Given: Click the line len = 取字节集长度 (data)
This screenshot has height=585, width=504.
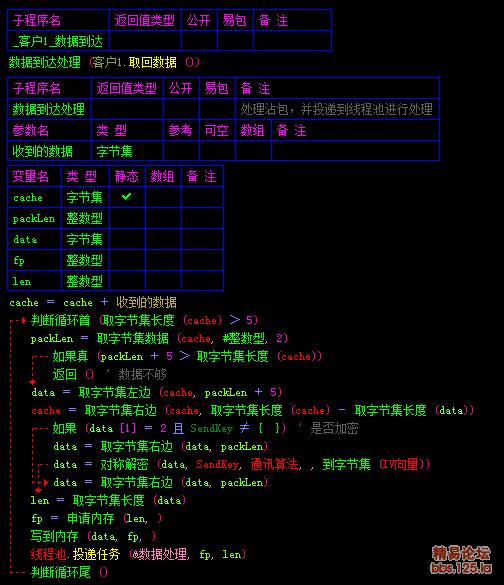Looking at the screenshot, I should click(108, 500).
